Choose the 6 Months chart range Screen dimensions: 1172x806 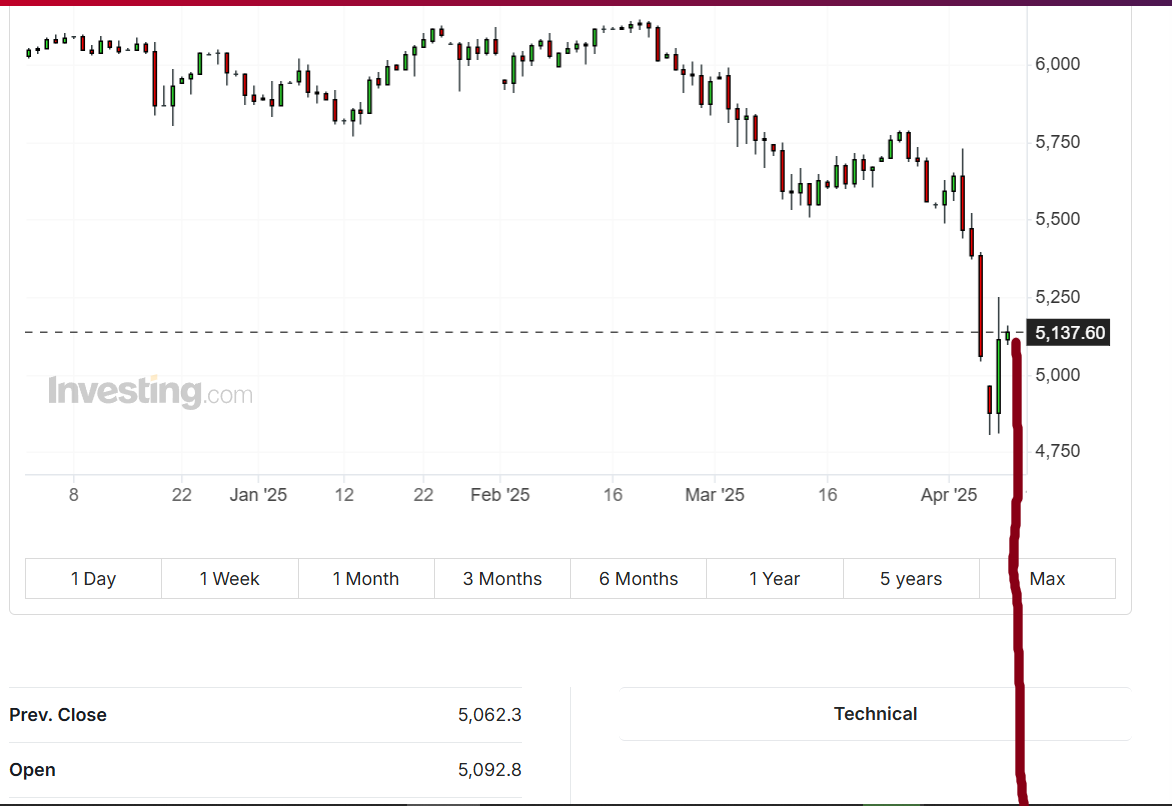(x=638, y=579)
